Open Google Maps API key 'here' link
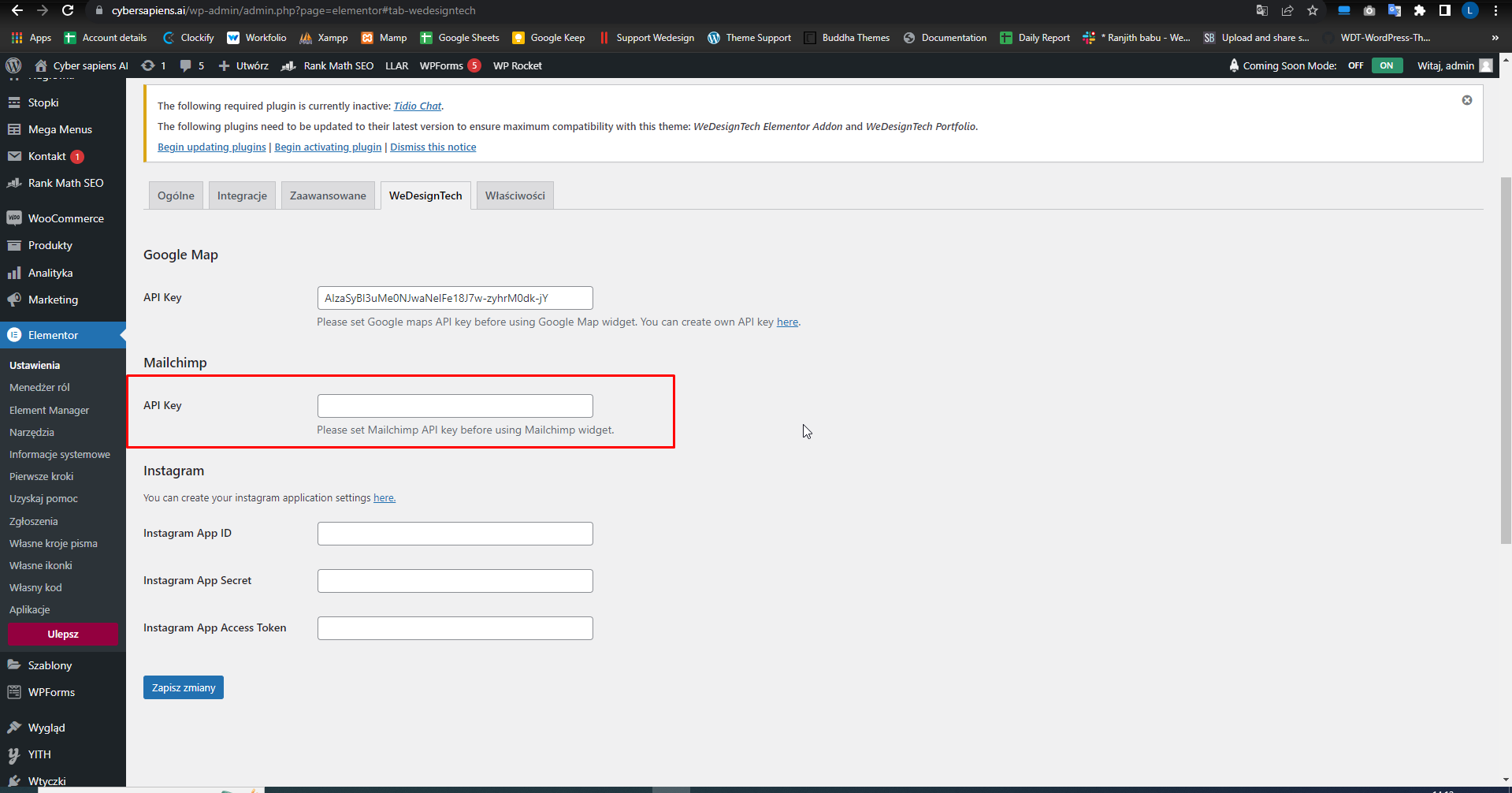 point(787,322)
